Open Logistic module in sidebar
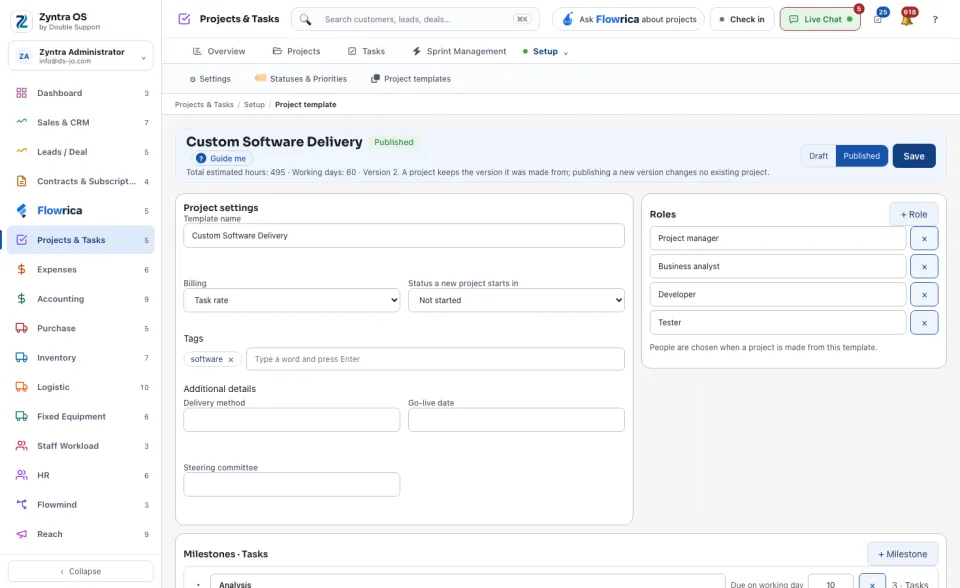Image resolution: width=960 pixels, height=588 pixels. coord(81,387)
